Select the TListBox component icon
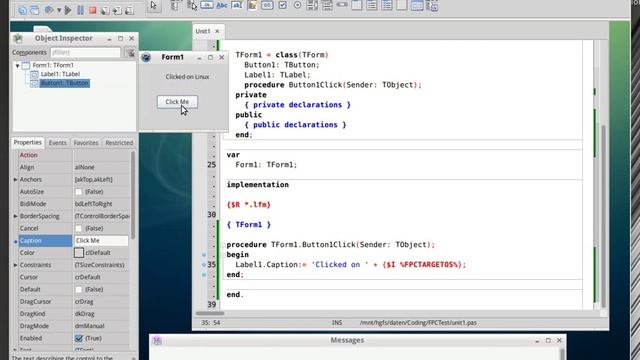 [312, 5]
